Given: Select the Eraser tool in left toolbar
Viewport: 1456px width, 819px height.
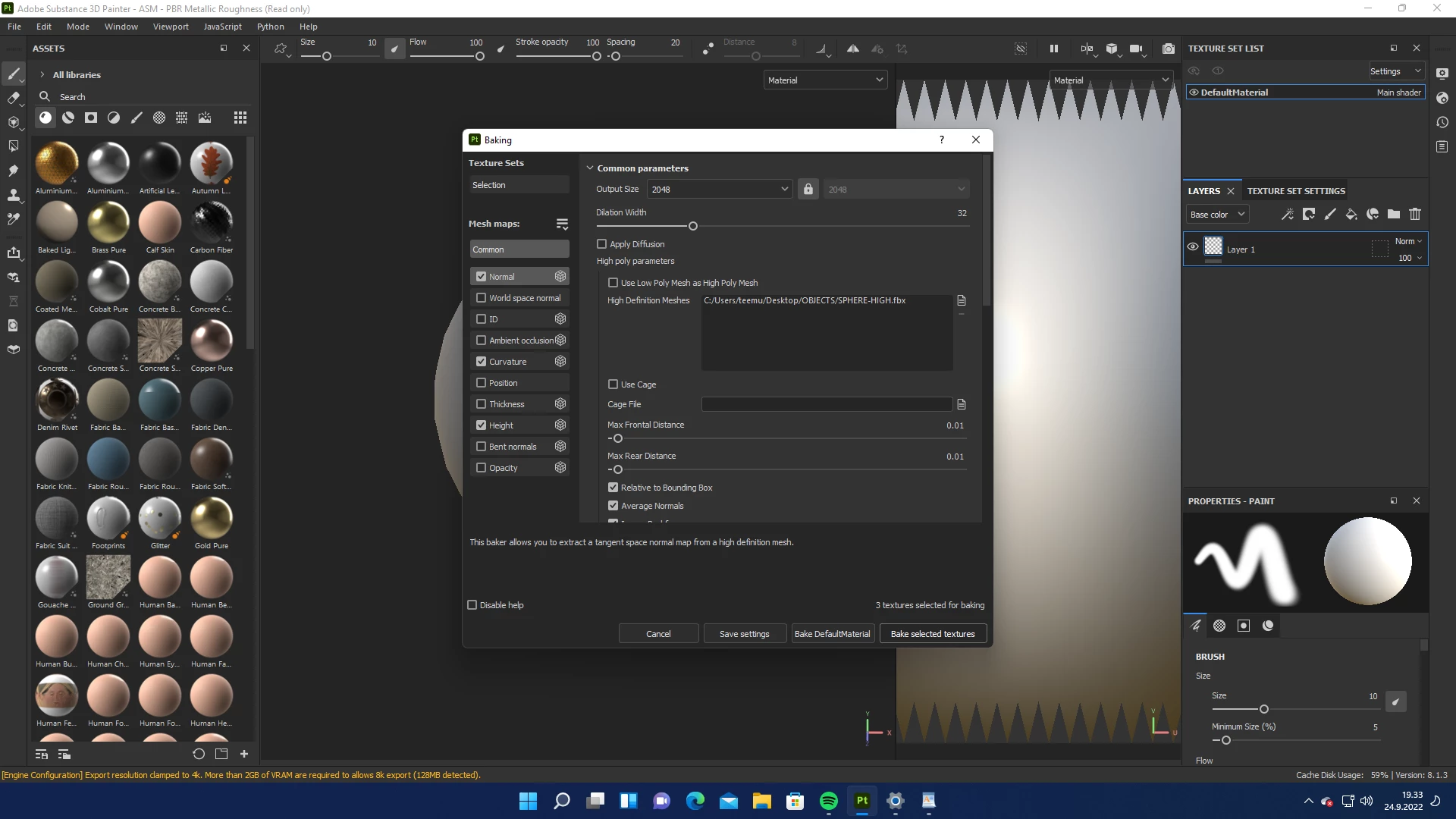Looking at the screenshot, I should pos(13,98).
